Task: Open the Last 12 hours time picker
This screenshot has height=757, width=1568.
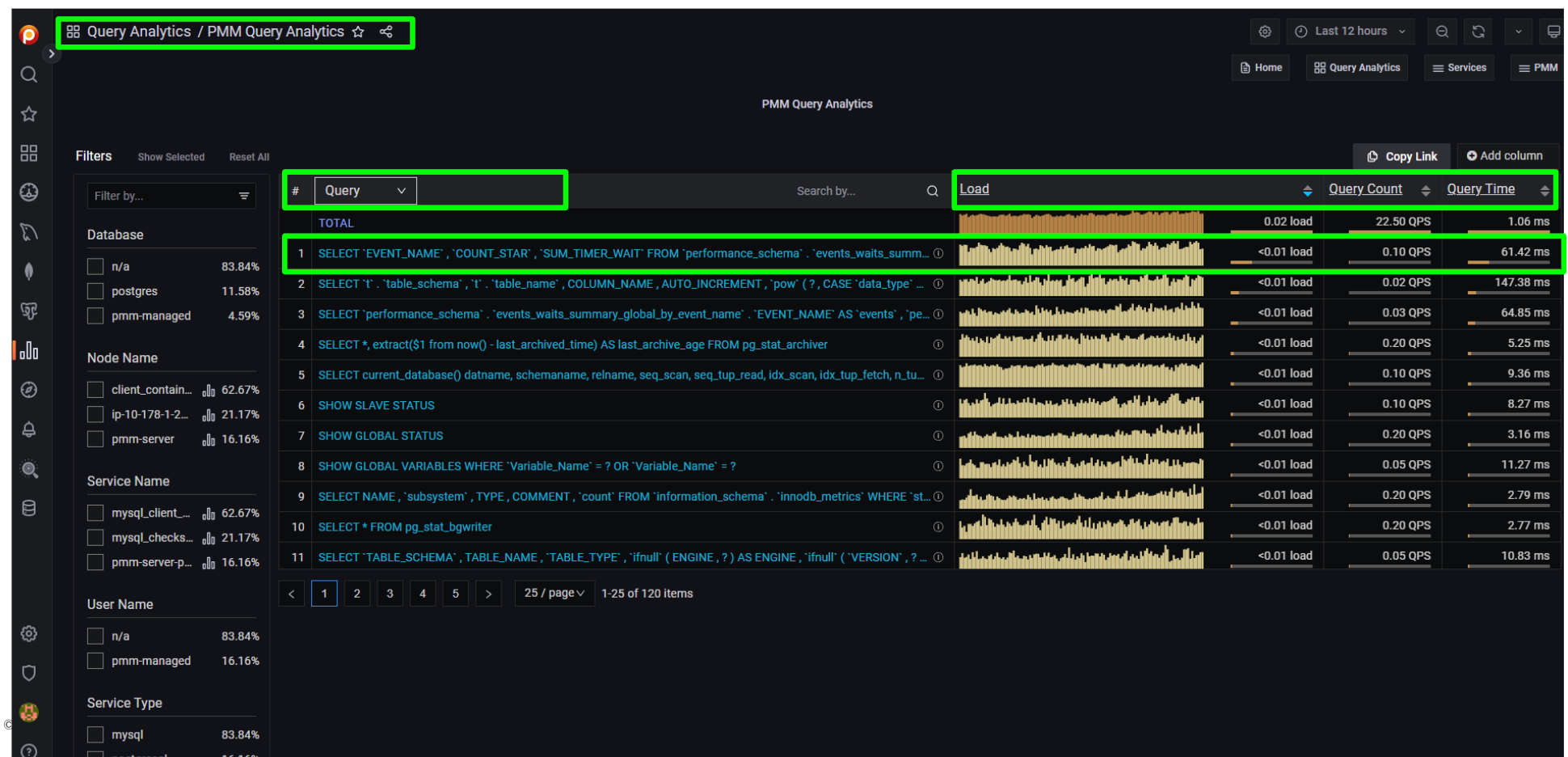Action: 1351,32
